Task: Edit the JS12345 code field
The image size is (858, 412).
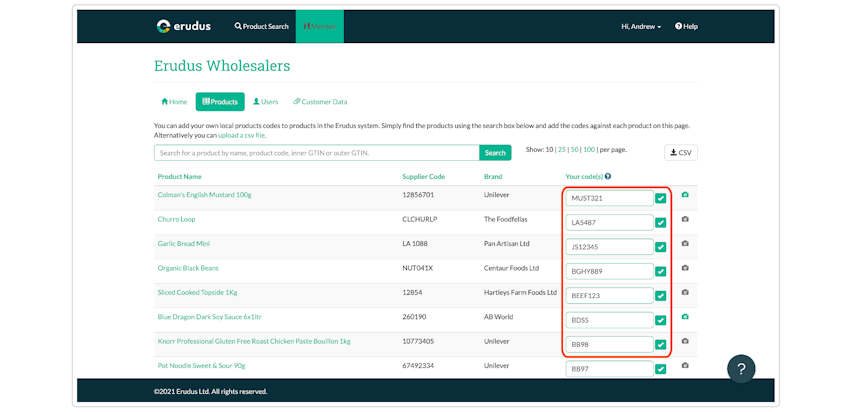Action: tap(610, 247)
